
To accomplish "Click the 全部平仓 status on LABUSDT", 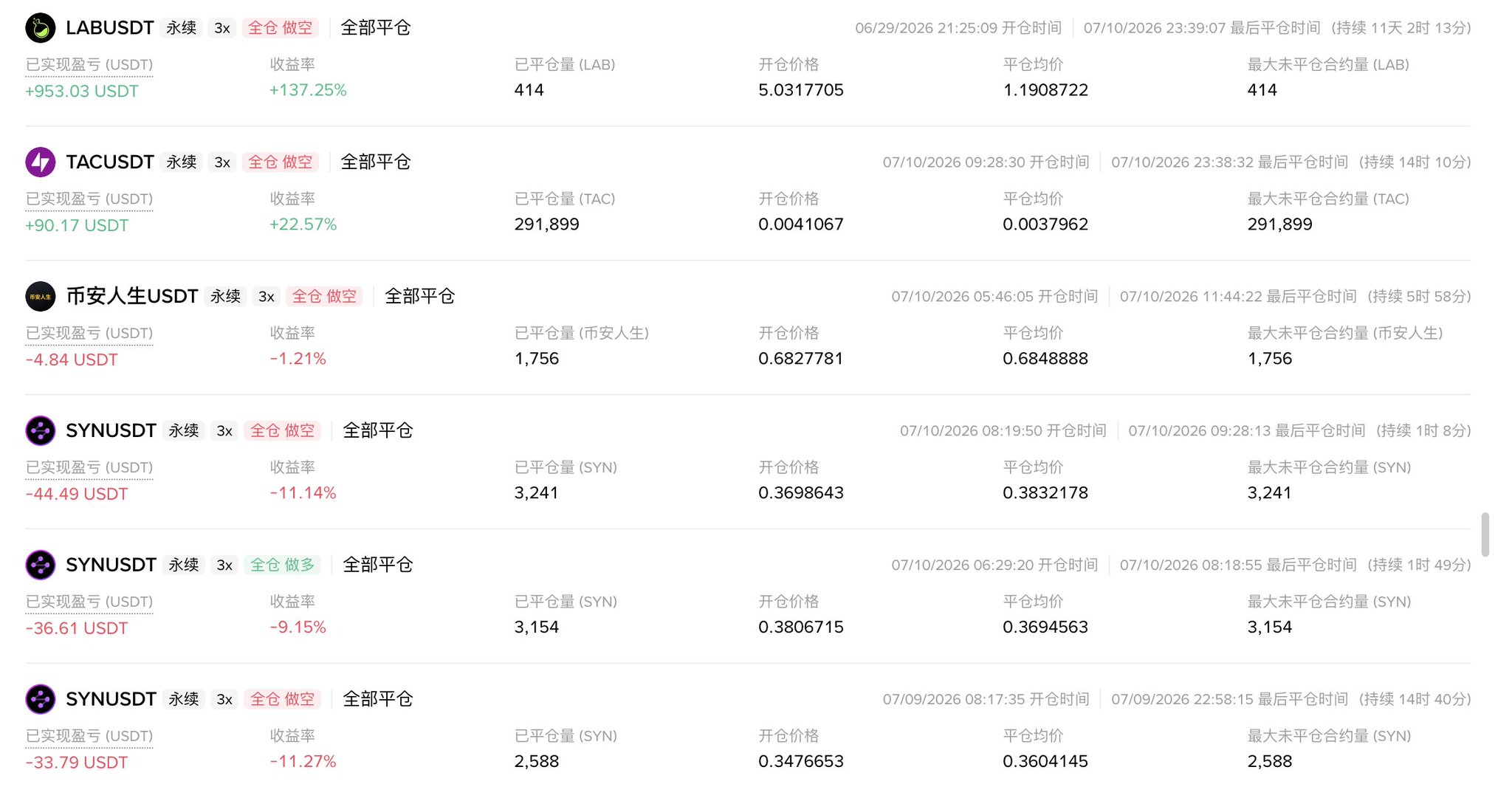I will pyautogui.click(x=376, y=28).
